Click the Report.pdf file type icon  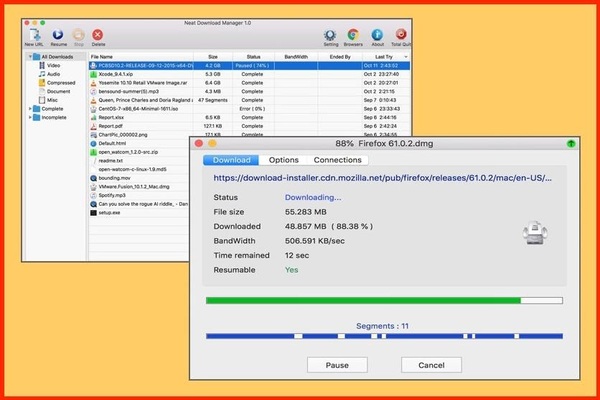[93, 126]
